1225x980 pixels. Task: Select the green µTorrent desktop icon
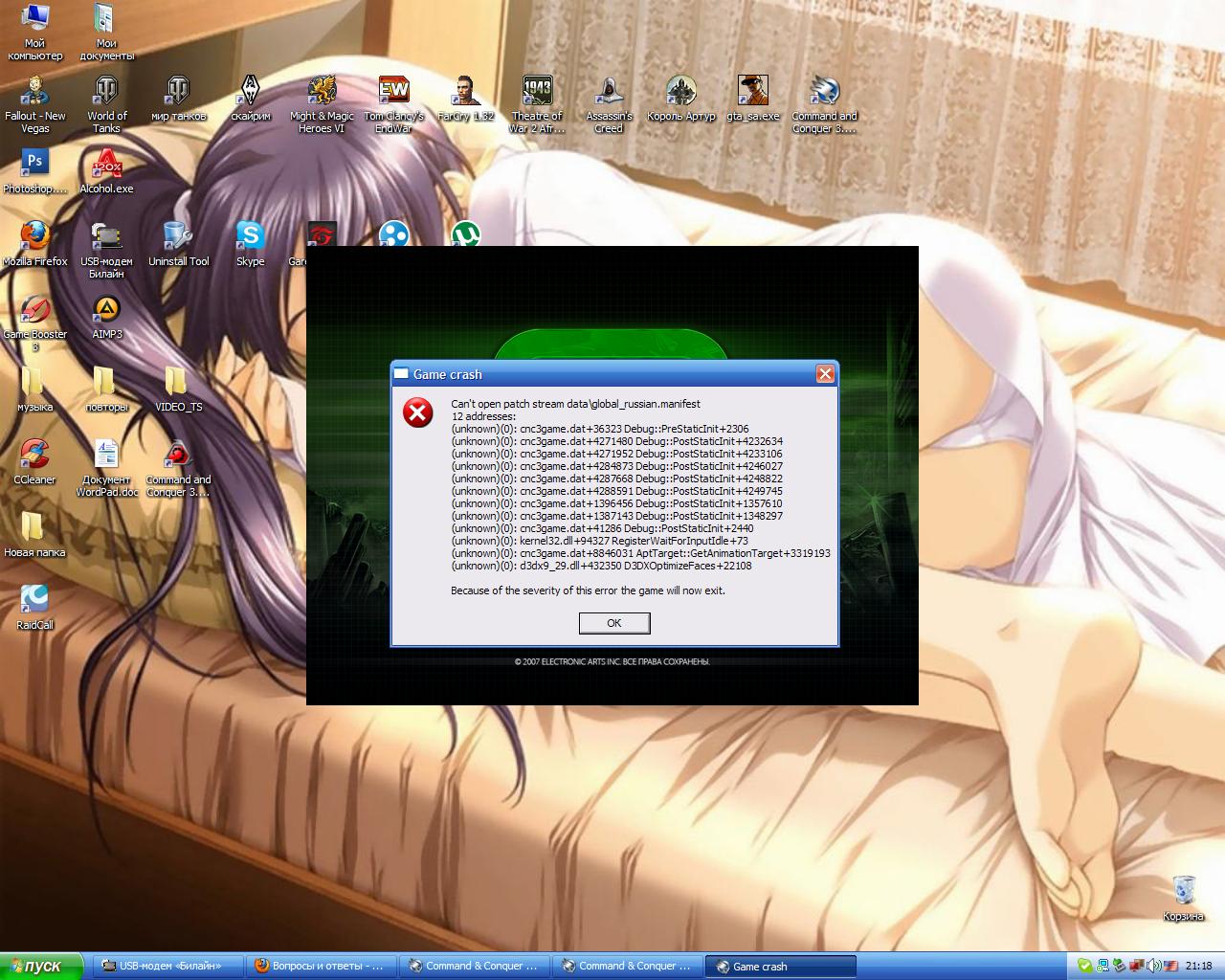pyautogui.click(x=465, y=234)
